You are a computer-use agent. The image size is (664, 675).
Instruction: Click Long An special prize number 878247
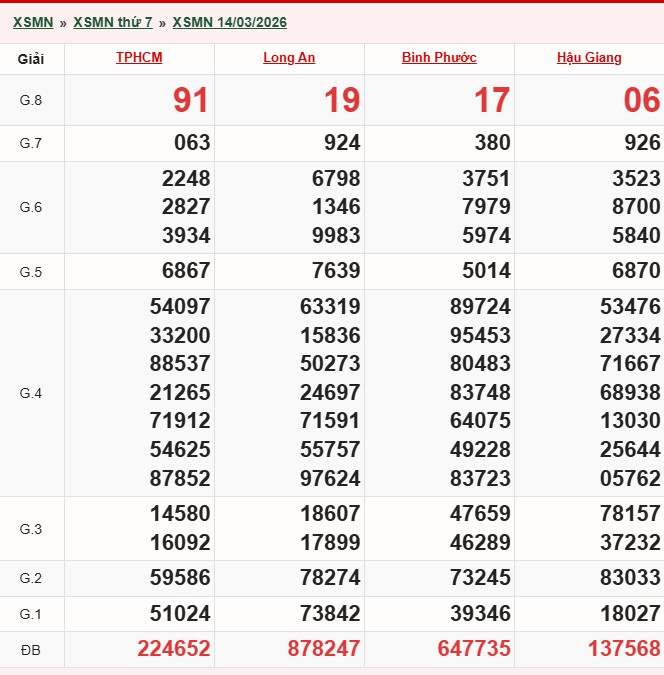click(323, 649)
